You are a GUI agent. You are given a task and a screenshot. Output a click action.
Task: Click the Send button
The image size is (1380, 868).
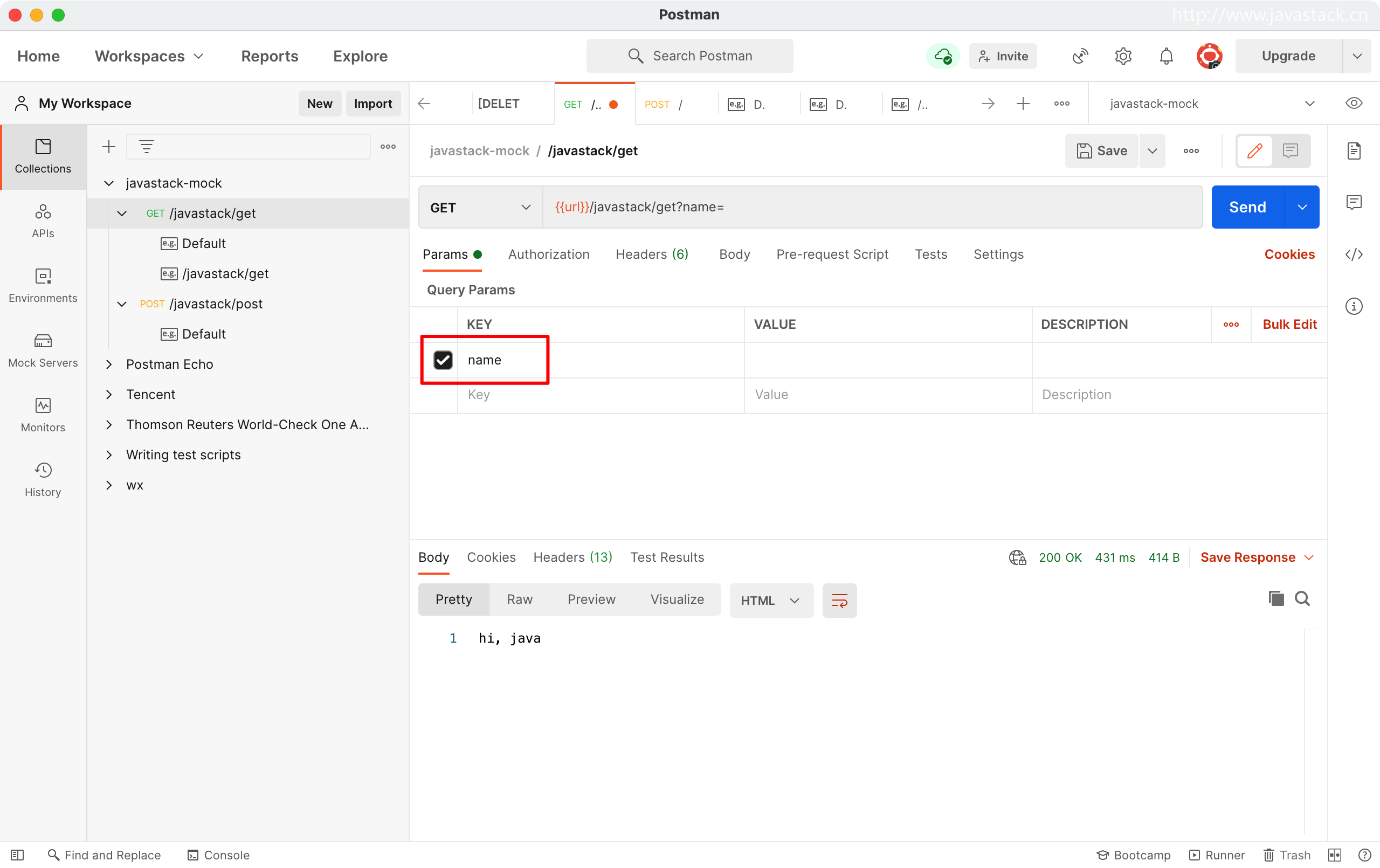click(1247, 208)
